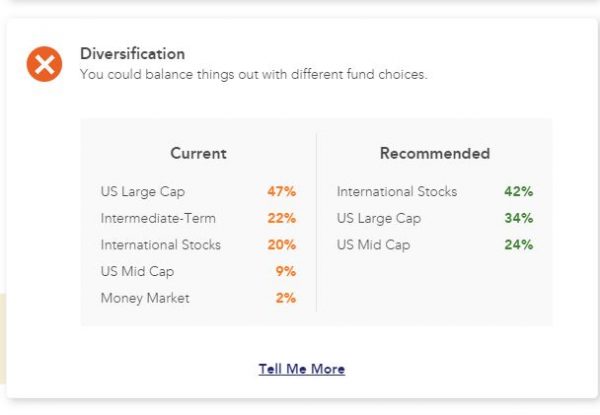Select the 42% recommended allocation value
Image resolution: width=600 pixels, height=415 pixels.
pos(518,191)
